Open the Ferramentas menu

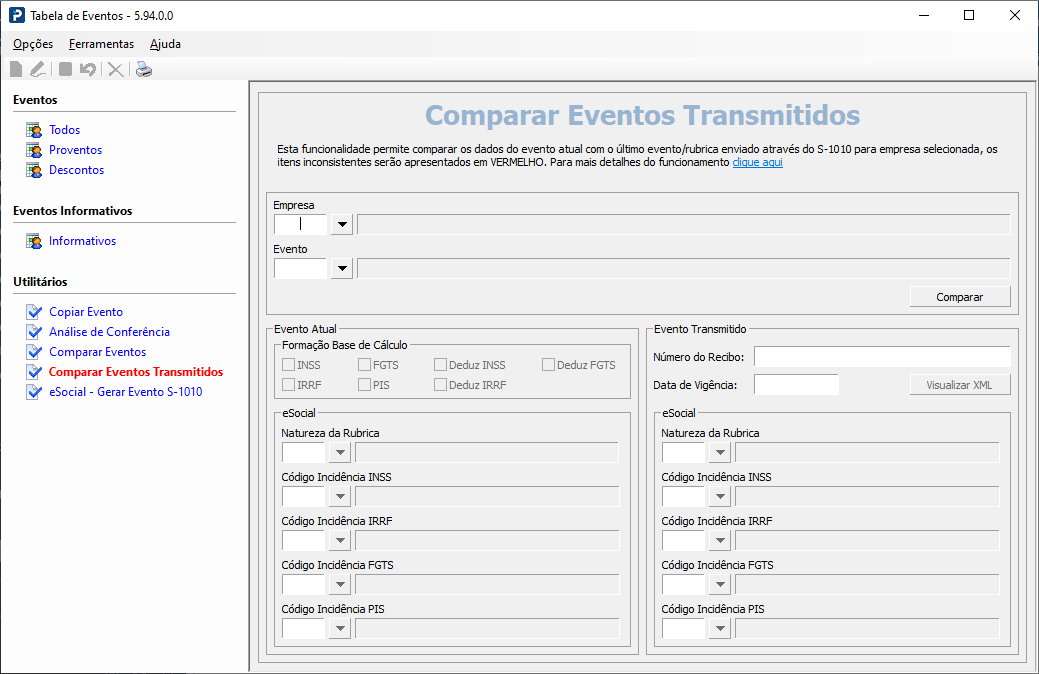(x=101, y=44)
